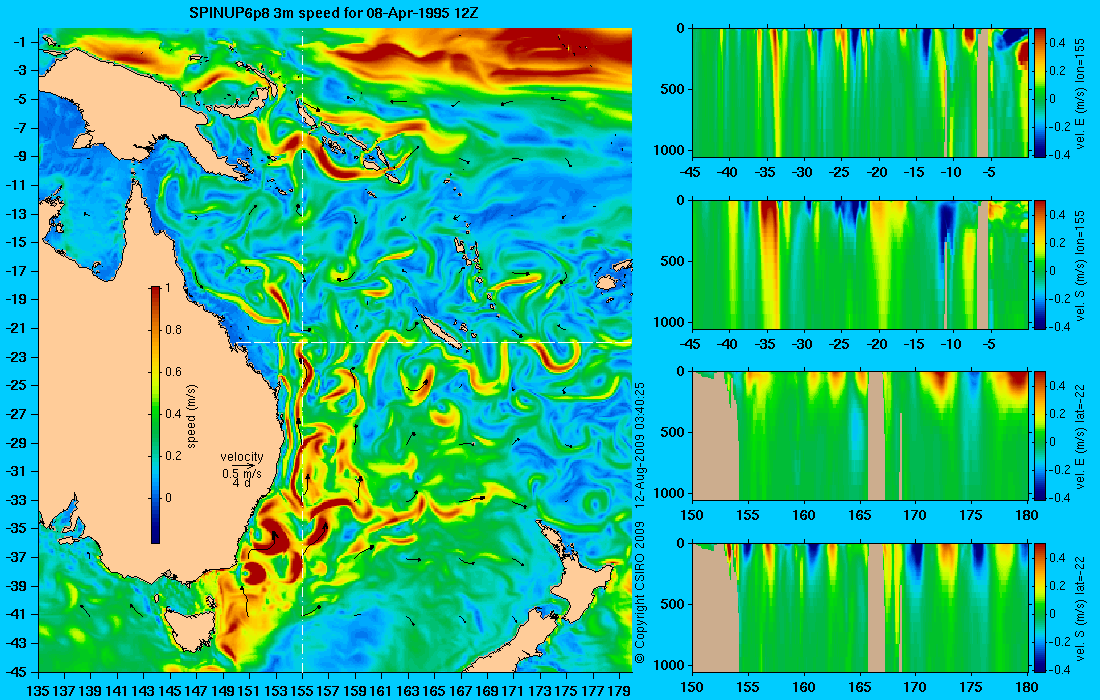The height and width of the screenshot is (700, 1100).
Task: Click the velocity legend arrow above "0.5 m/s"
Action: pos(243,465)
